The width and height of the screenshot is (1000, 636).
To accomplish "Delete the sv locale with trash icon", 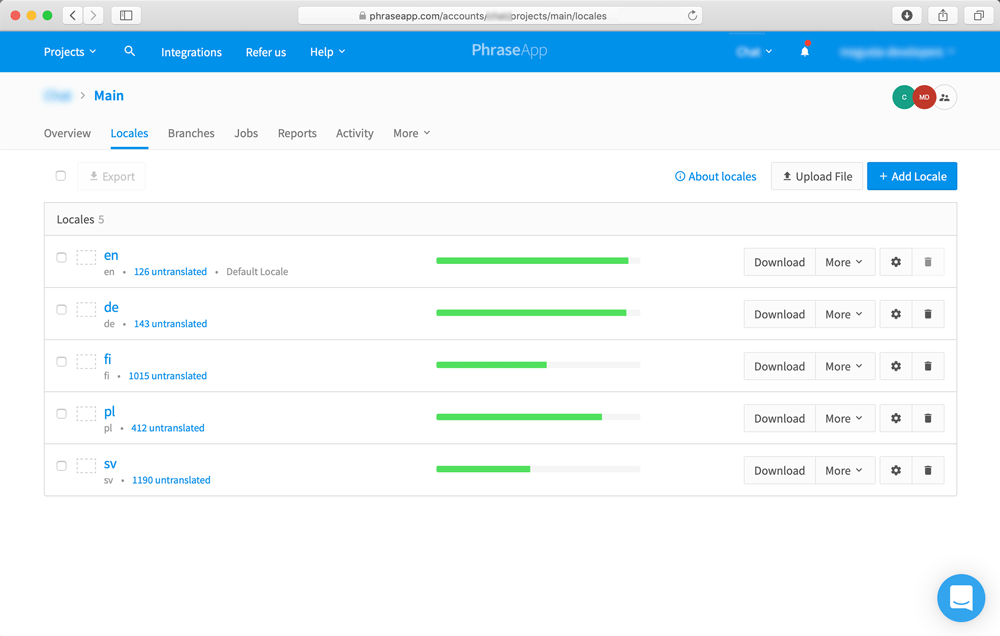I will pyautogui.click(x=928, y=471).
